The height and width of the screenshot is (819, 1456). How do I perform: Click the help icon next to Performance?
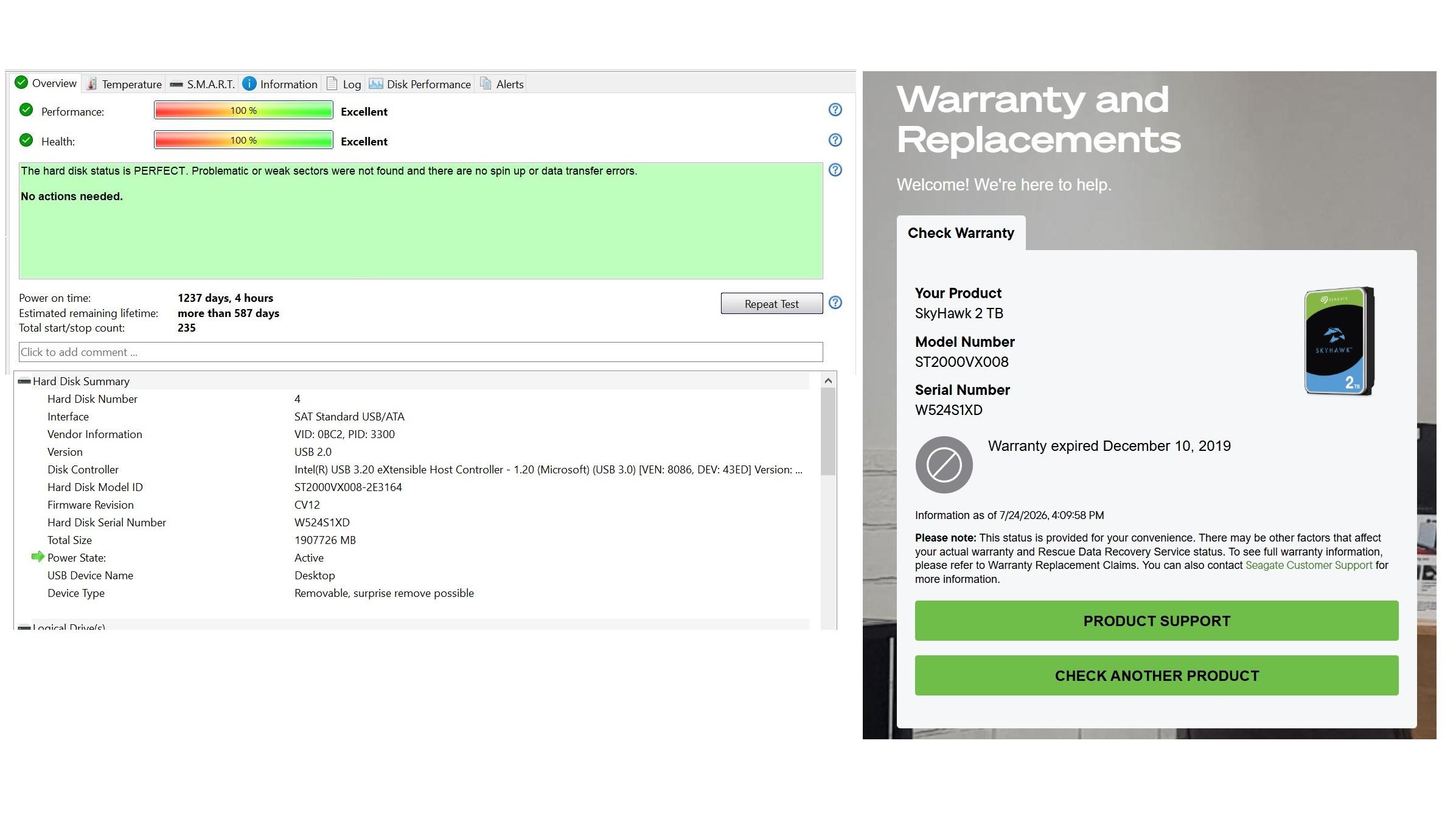tap(835, 110)
